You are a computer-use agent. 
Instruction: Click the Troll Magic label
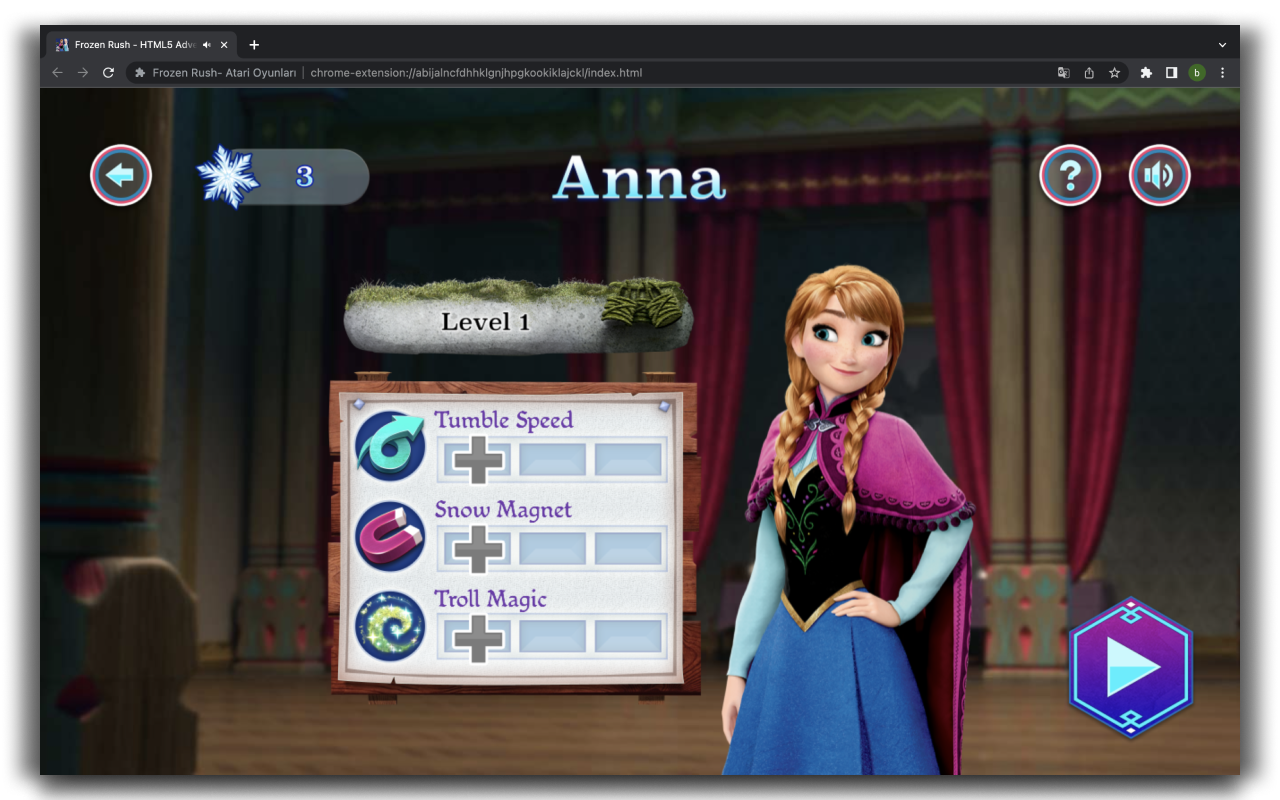(490, 600)
